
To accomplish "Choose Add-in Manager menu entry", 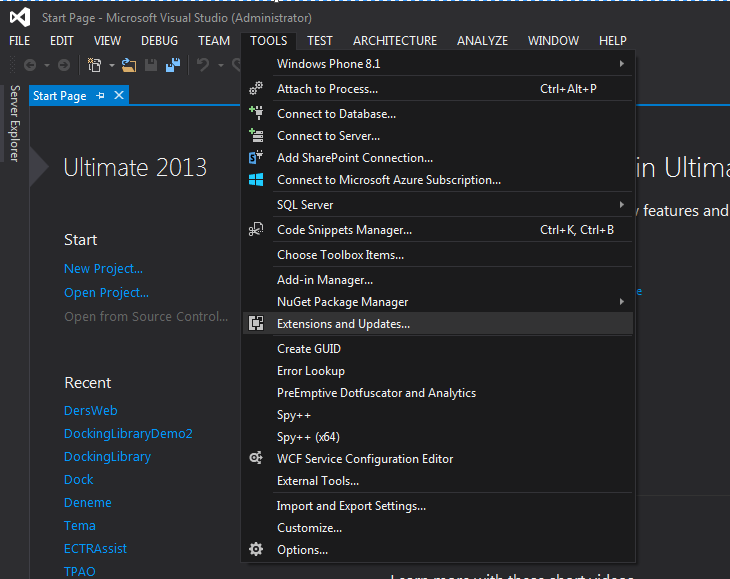I will pos(438,280).
